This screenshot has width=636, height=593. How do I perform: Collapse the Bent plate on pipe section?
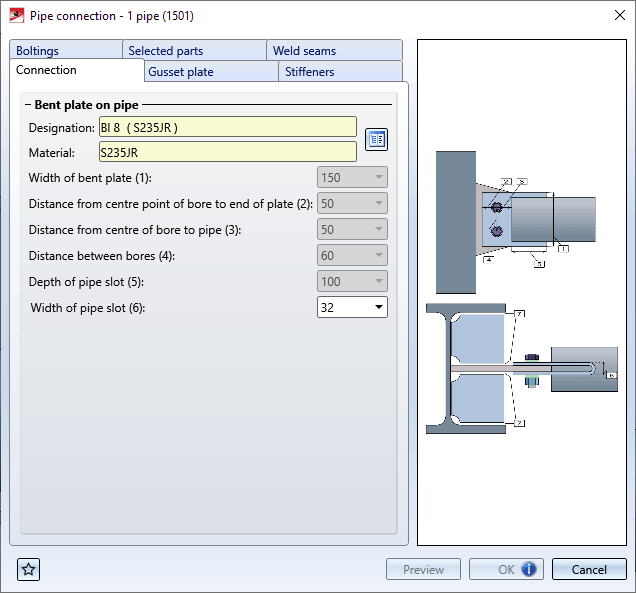pos(28,104)
